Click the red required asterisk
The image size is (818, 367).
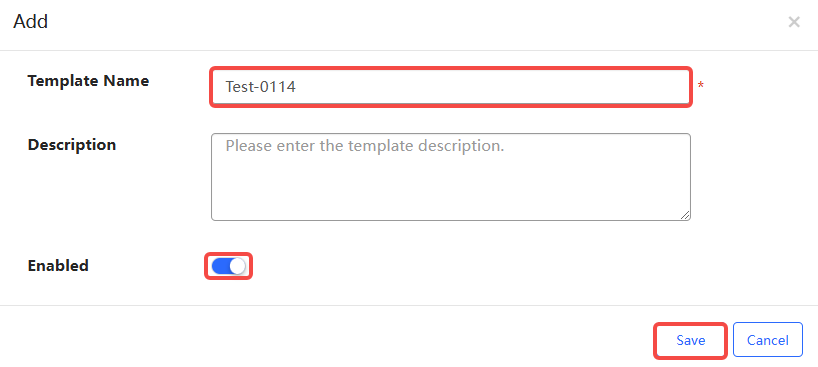click(701, 86)
